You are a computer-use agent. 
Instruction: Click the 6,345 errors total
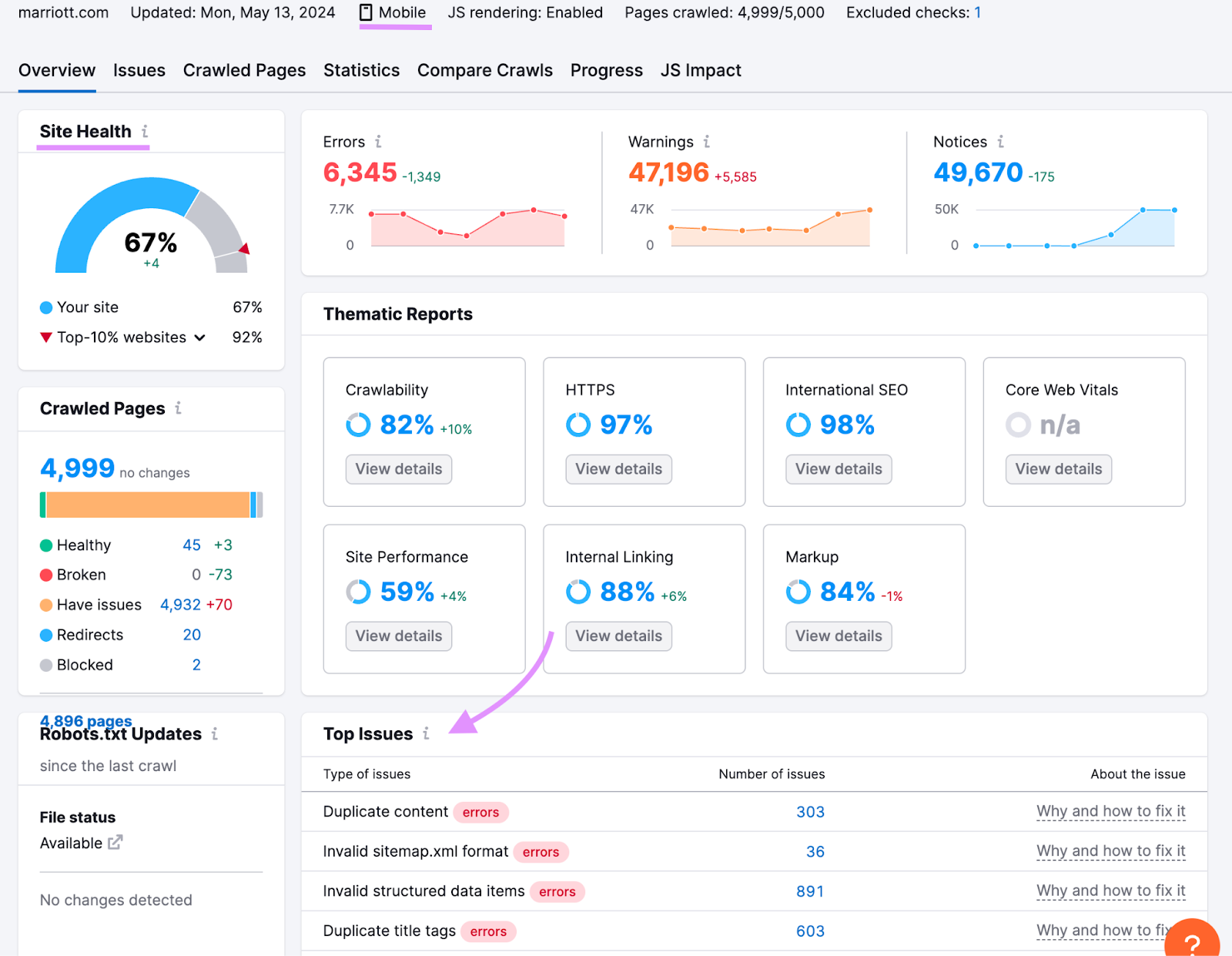point(360,173)
